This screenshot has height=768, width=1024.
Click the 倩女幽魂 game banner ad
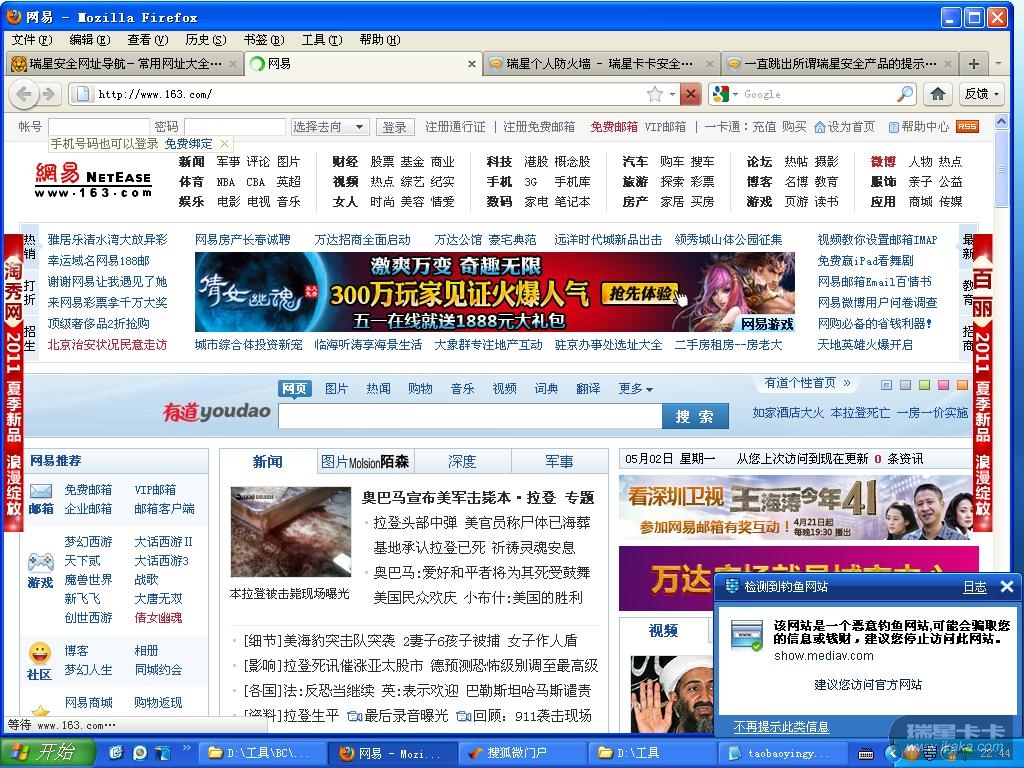point(494,292)
